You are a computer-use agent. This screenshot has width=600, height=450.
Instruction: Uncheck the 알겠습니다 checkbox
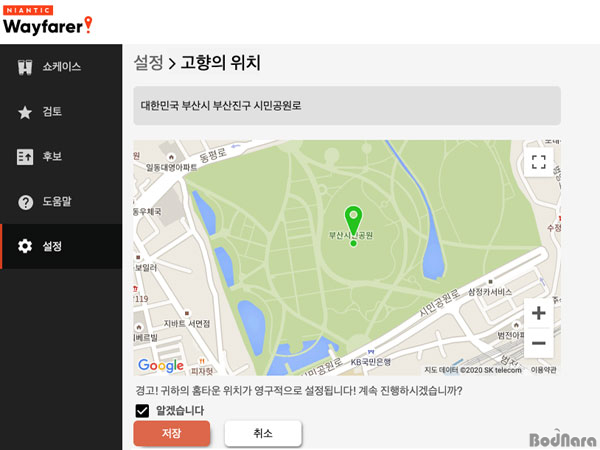click(x=142, y=411)
